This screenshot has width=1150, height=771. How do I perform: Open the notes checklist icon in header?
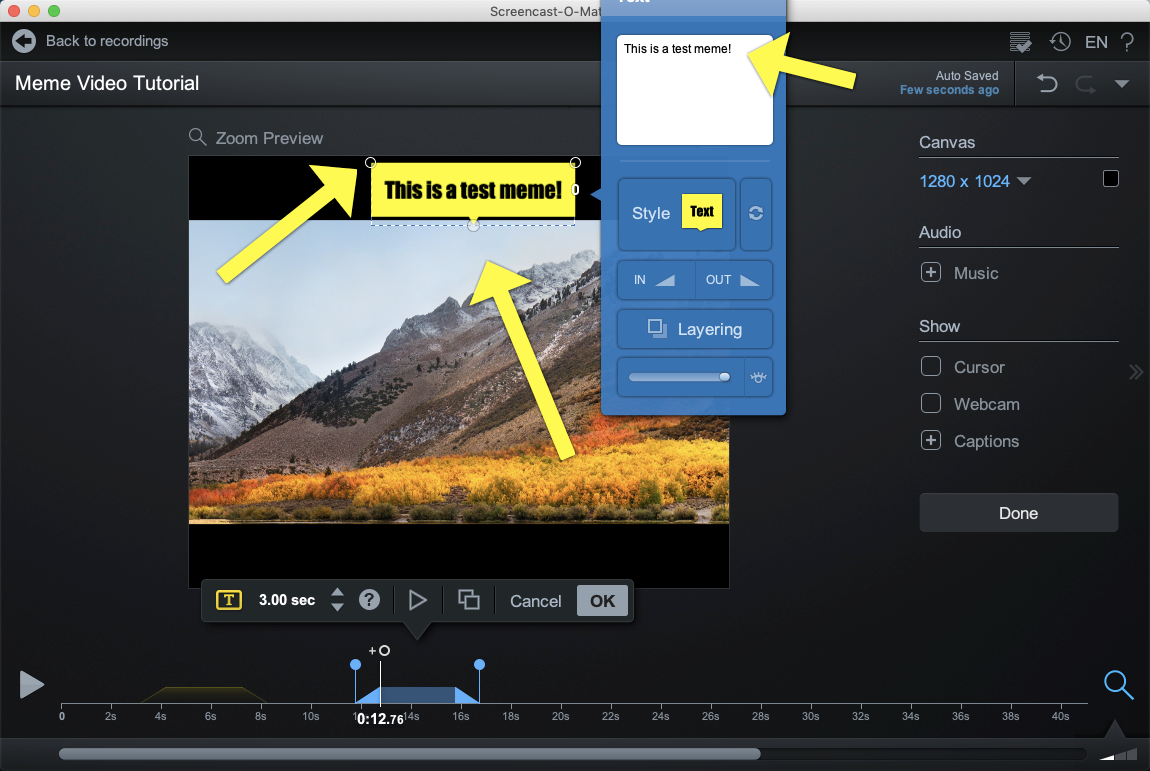(x=1020, y=42)
